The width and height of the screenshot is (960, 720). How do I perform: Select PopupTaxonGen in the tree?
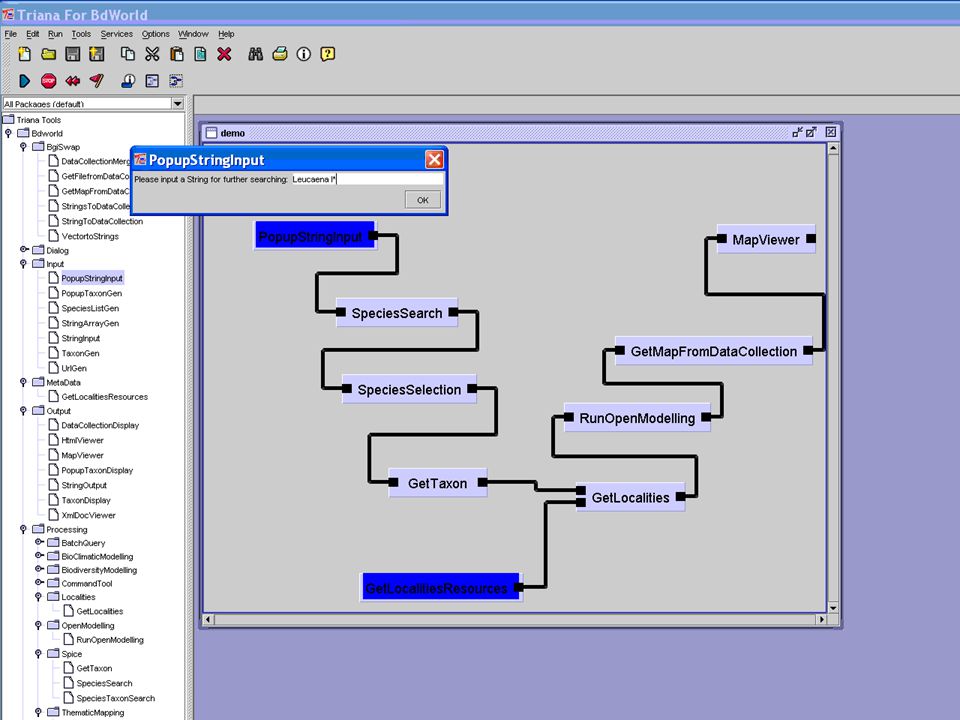(91, 293)
